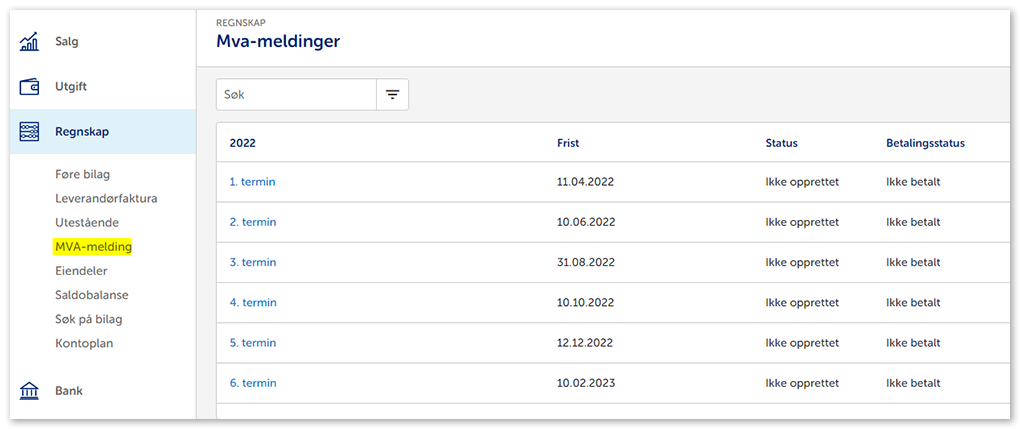Open the Utgift menu section
This screenshot has height=429, width=1020.
pos(71,87)
